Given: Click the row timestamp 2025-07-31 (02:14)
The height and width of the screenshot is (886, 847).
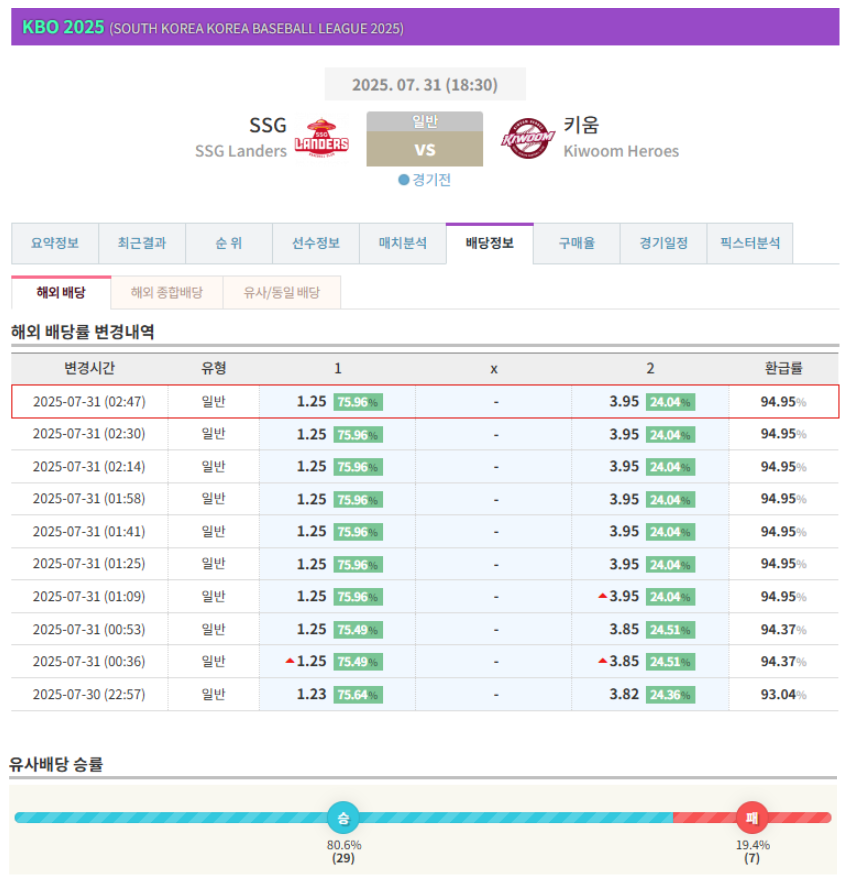Looking at the screenshot, I should tap(89, 467).
